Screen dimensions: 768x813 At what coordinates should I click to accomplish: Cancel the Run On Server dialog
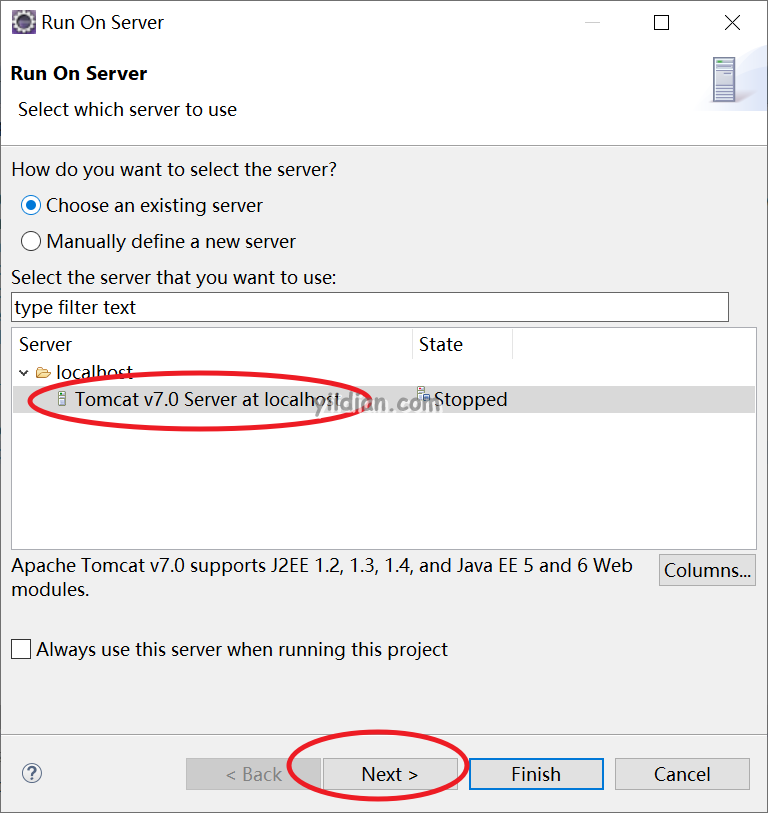(x=682, y=774)
